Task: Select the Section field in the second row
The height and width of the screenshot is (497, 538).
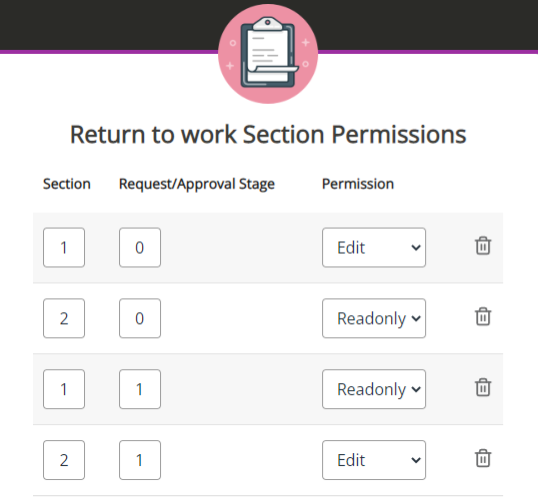Action: [64, 318]
